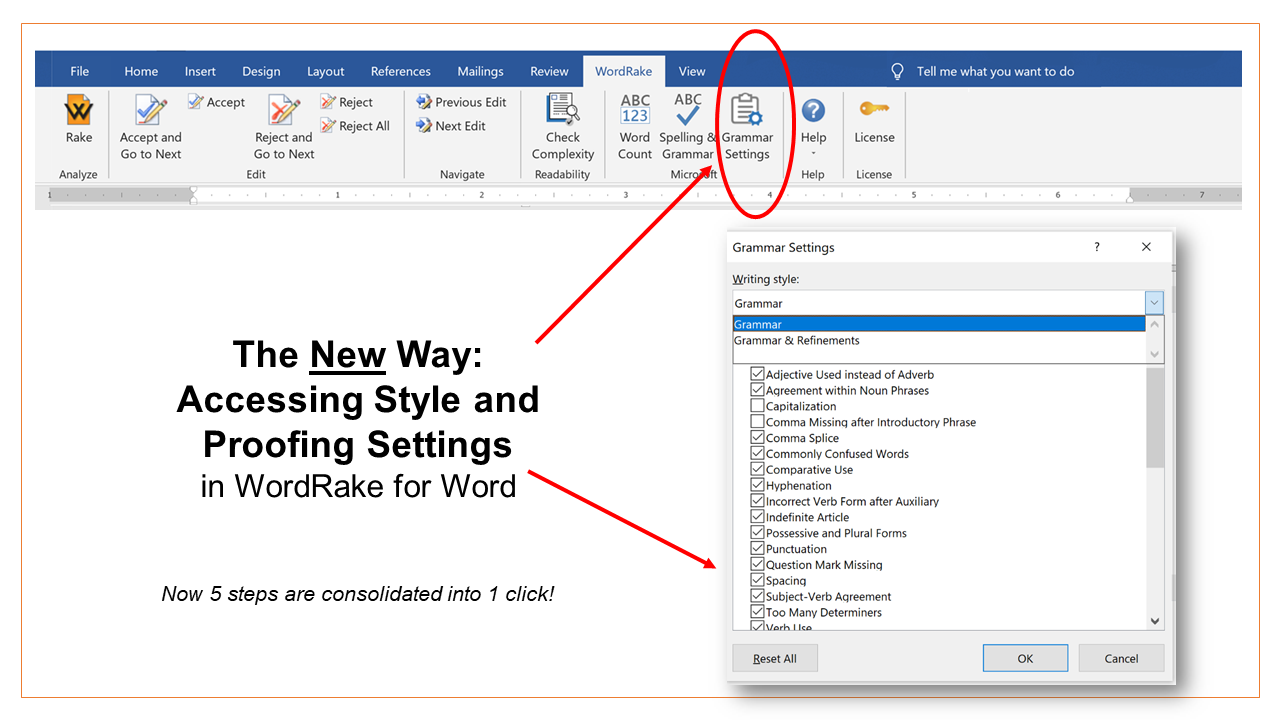
Task: Open the File tab
Action: [80, 71]
